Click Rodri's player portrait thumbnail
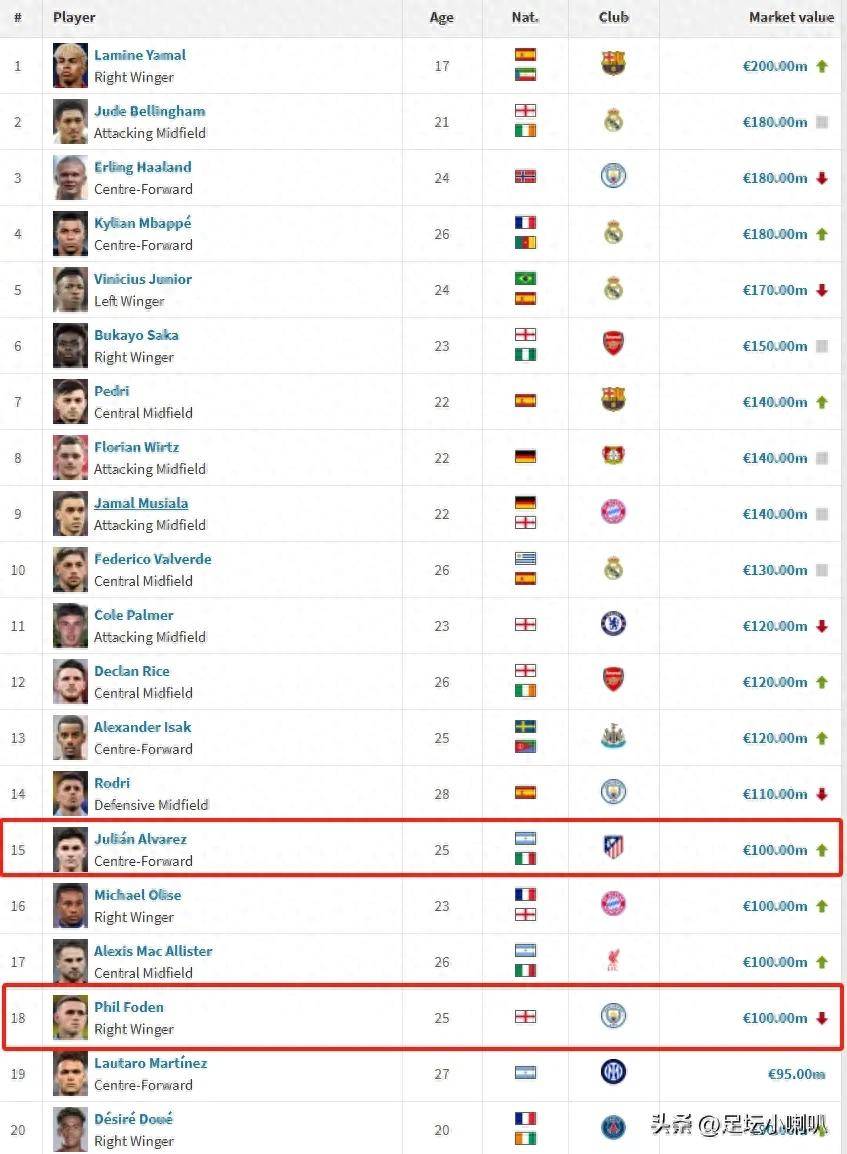Image resolution: width=847 pixels, height=1154 pixels. coord(71,793)
